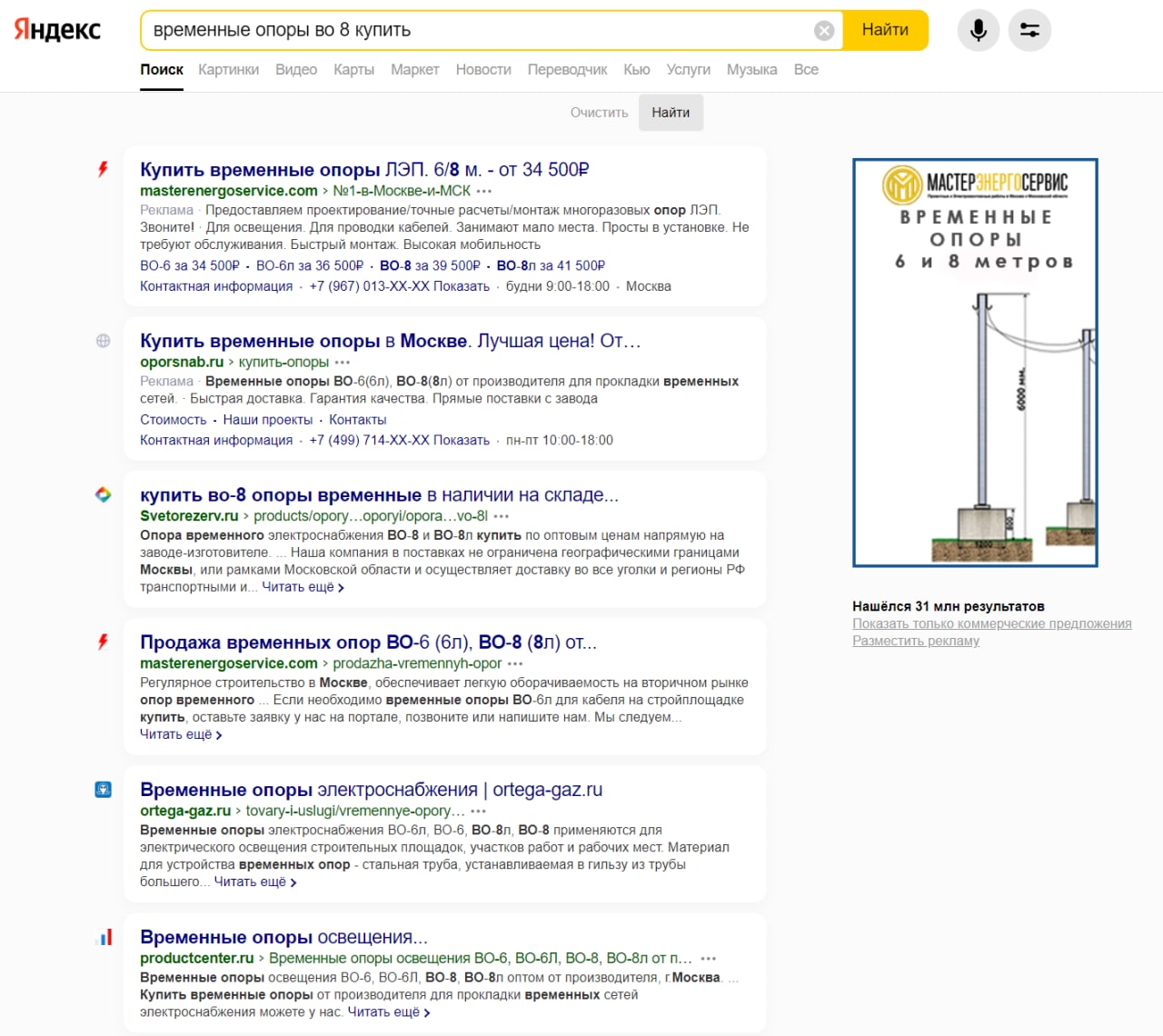
Task: Switch to the Переводчик tab
Action: coord(567,69)
